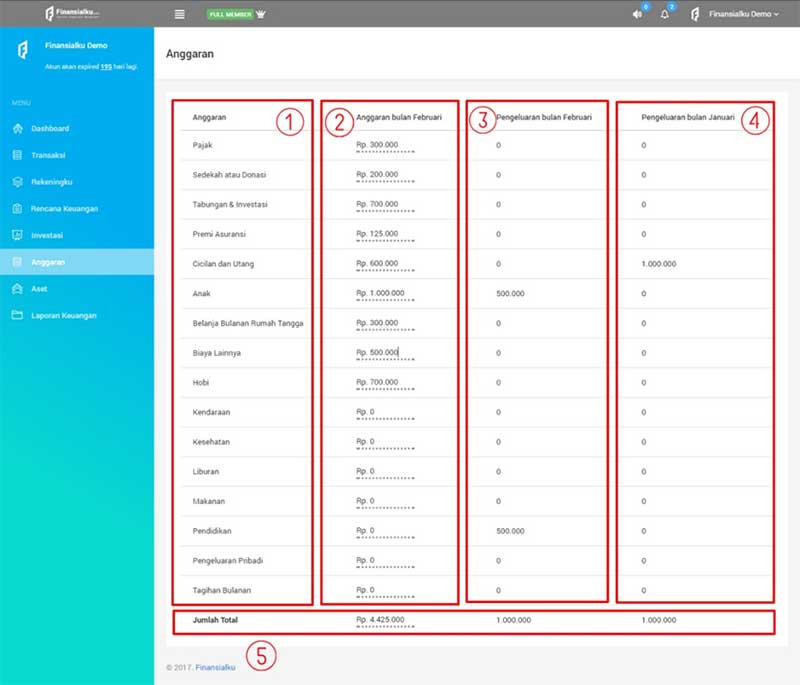Image resolution: width=800 pixels, height=685 pixels.
Task: Click the Rekeningku icon in sidebar
Action: click(x=17, y=182)
